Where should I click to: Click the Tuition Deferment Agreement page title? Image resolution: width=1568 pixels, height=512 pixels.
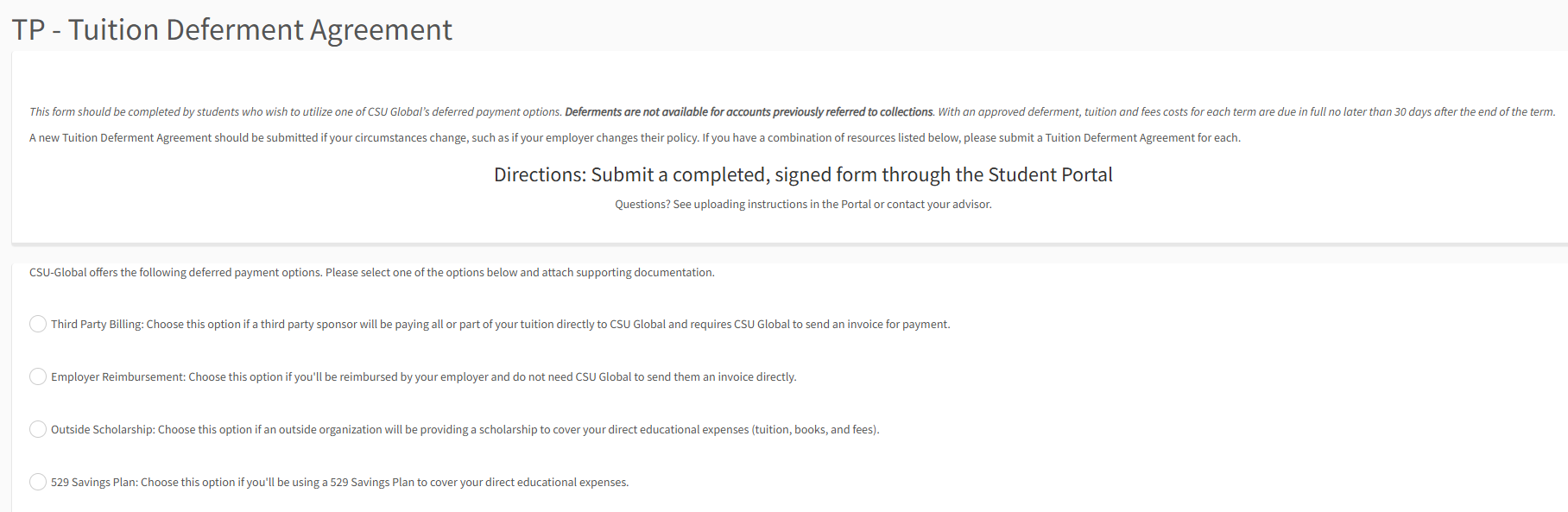(231, 30)
